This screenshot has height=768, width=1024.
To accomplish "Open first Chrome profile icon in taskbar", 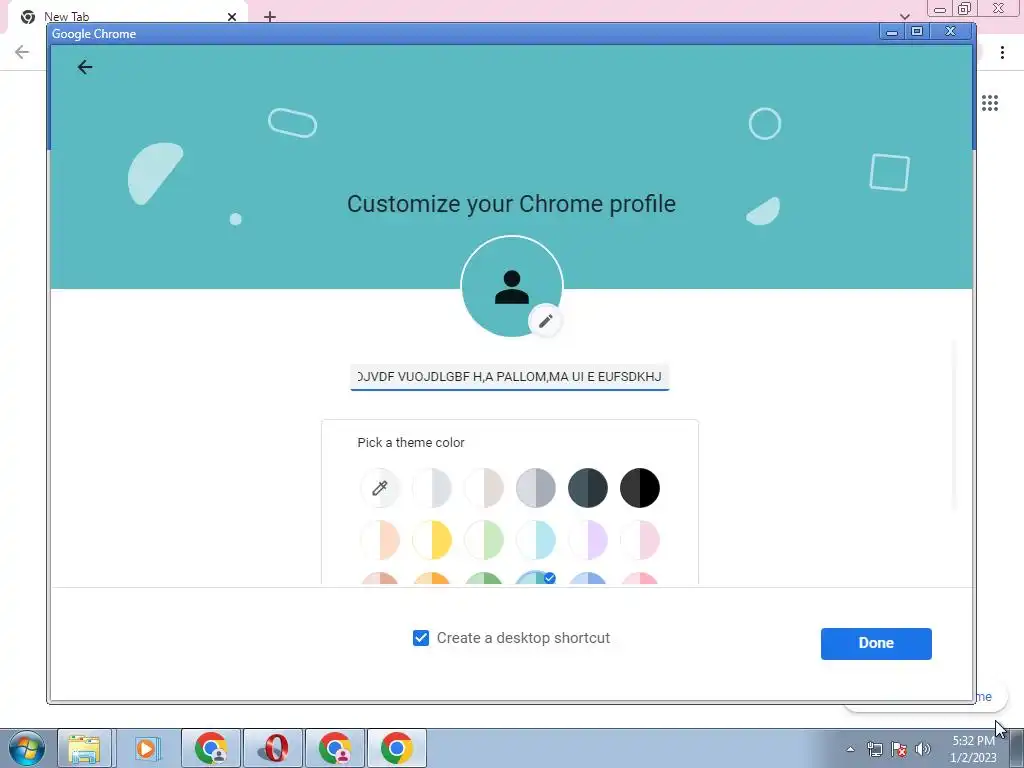I will [211, 748].
